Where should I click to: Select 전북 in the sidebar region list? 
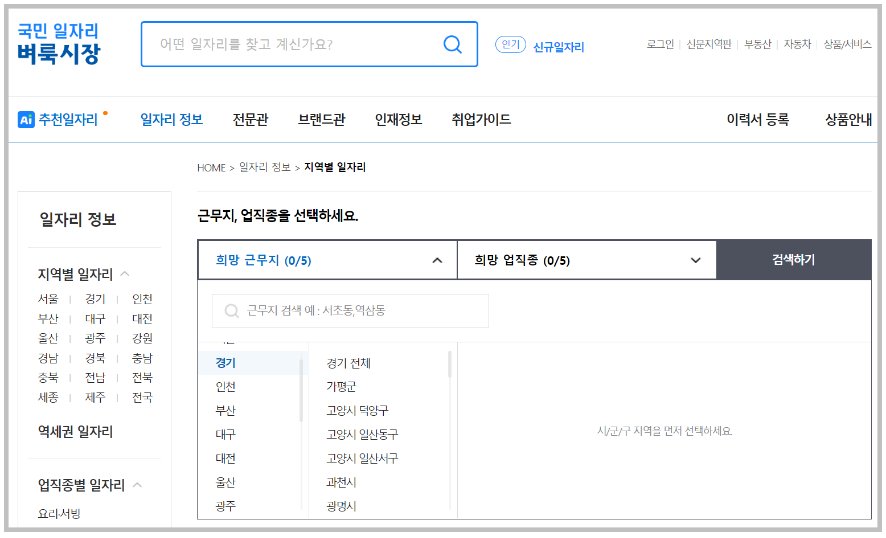click(x=142, y=378)
